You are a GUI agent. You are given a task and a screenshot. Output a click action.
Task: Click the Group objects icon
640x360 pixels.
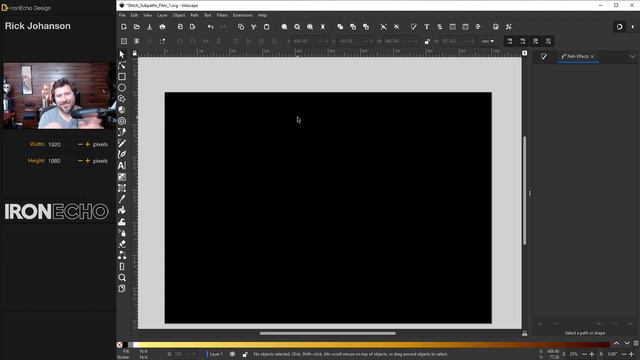384,27
